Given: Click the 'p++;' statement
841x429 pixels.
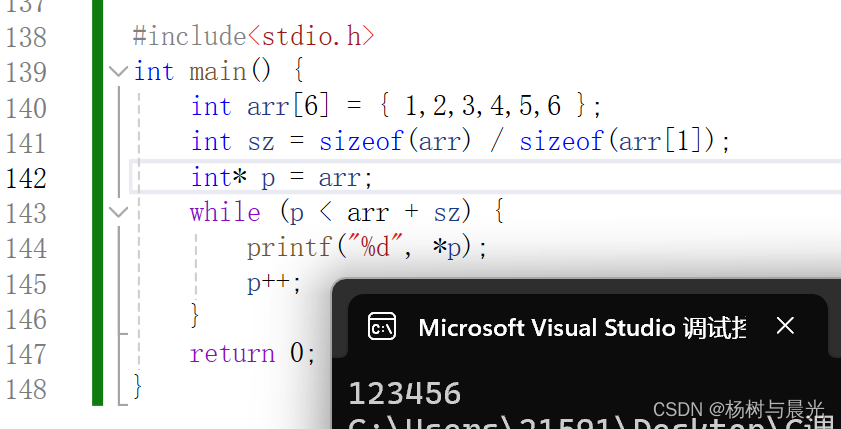Looking at the screenshot, I should [274, 283].
